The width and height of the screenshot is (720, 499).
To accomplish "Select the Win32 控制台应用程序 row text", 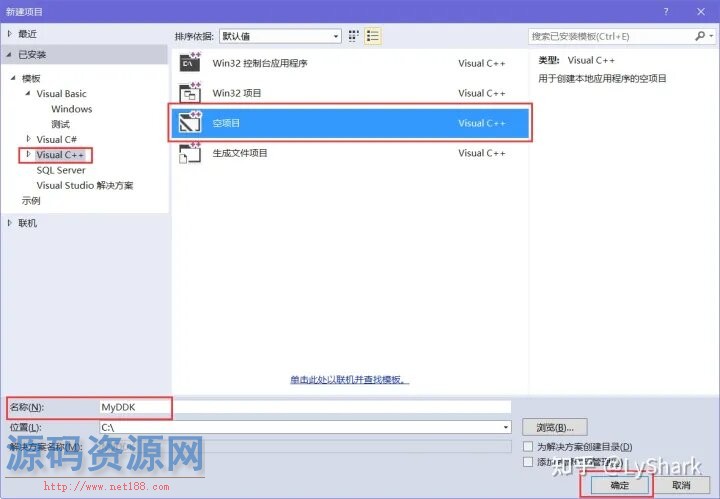I will pyautogui.click(x=260, y=63).
